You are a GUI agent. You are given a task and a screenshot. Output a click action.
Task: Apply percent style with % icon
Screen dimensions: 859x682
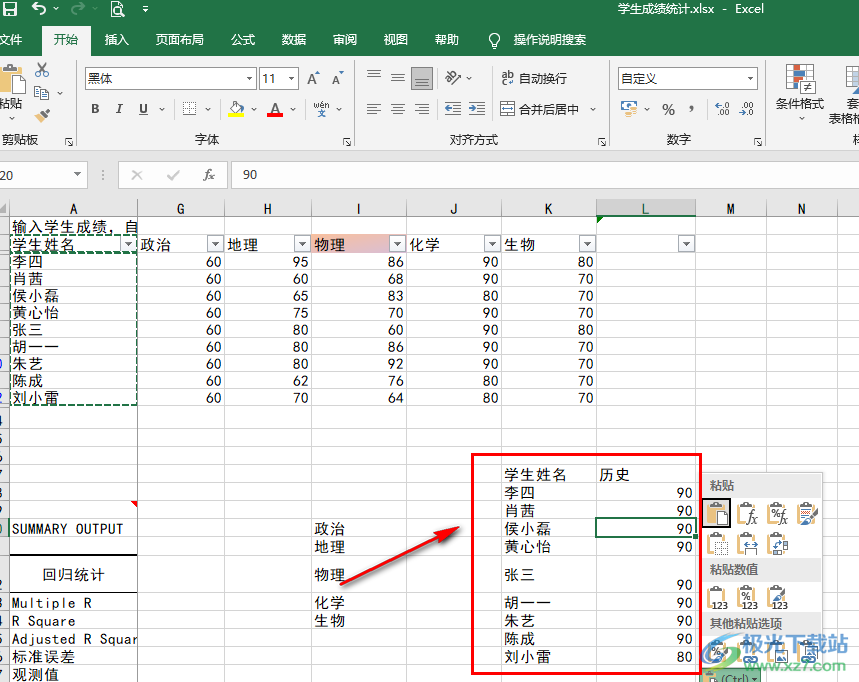click(x=668, y=109)
